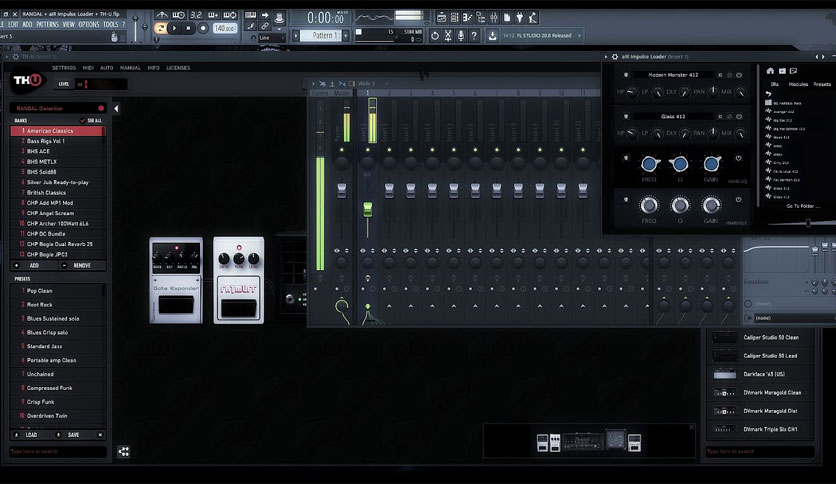Toggle the SHOW ALL banks checkbox

coord(83,120)
